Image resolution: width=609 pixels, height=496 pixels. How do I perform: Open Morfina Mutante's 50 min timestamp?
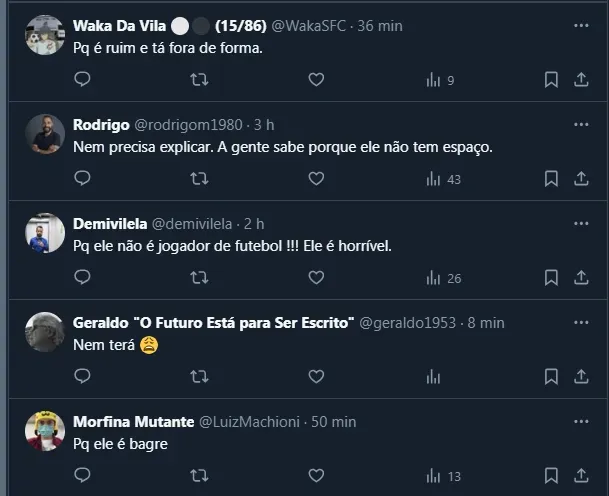click(333, 421)
